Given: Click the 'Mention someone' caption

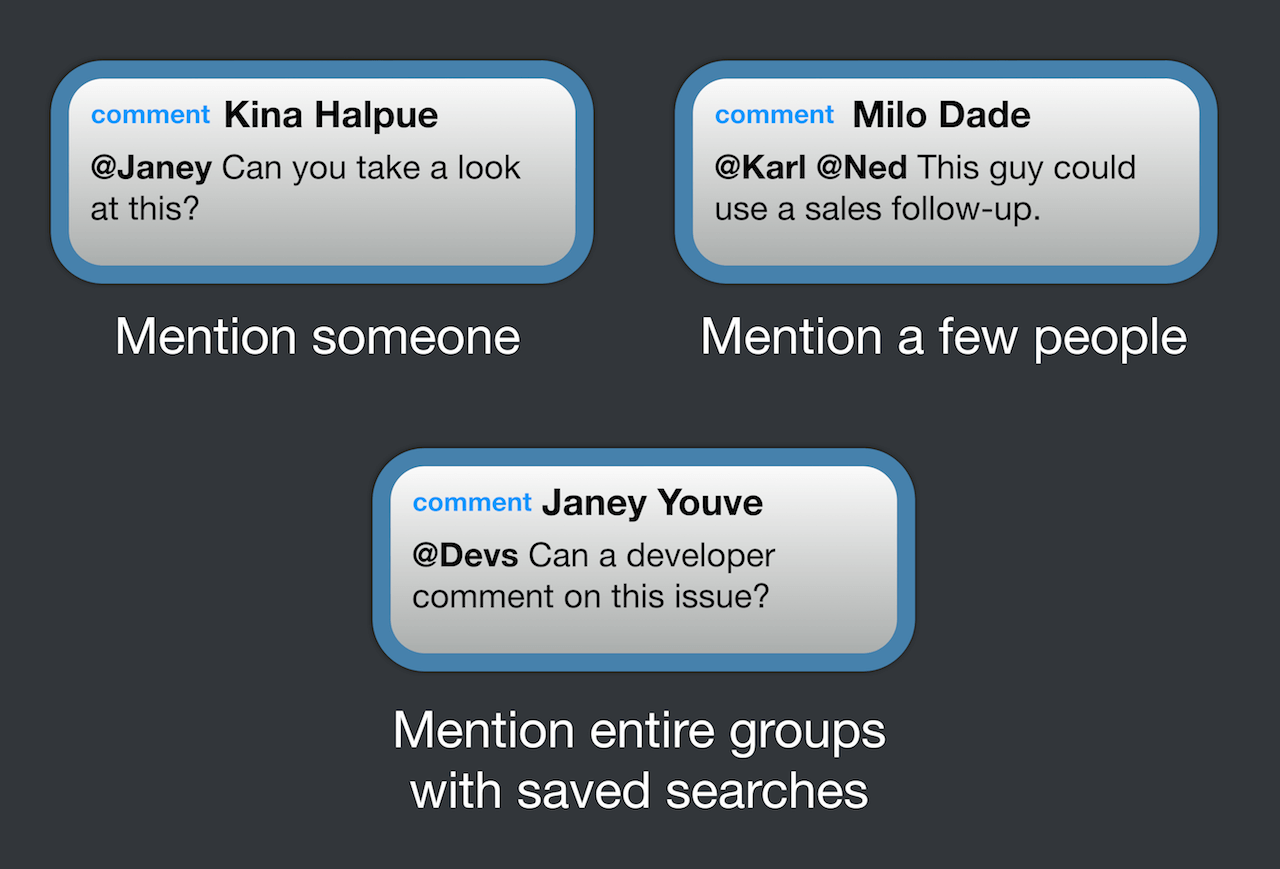Looking at the screenshot, I should pyautogui.click(x=318, y=337).
